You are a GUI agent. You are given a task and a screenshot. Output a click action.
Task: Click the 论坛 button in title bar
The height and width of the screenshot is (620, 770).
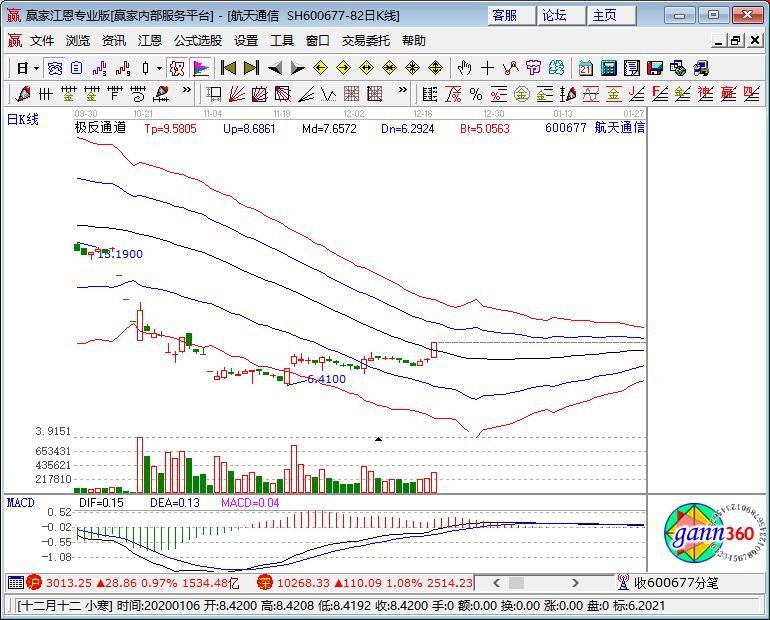[561, 16]
